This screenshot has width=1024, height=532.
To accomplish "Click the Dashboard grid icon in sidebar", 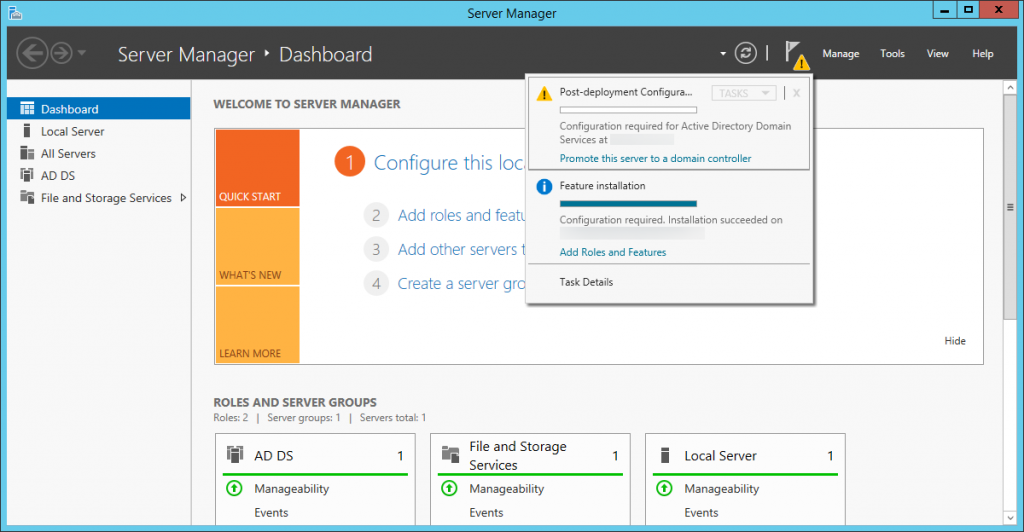I will click(27, 108).
